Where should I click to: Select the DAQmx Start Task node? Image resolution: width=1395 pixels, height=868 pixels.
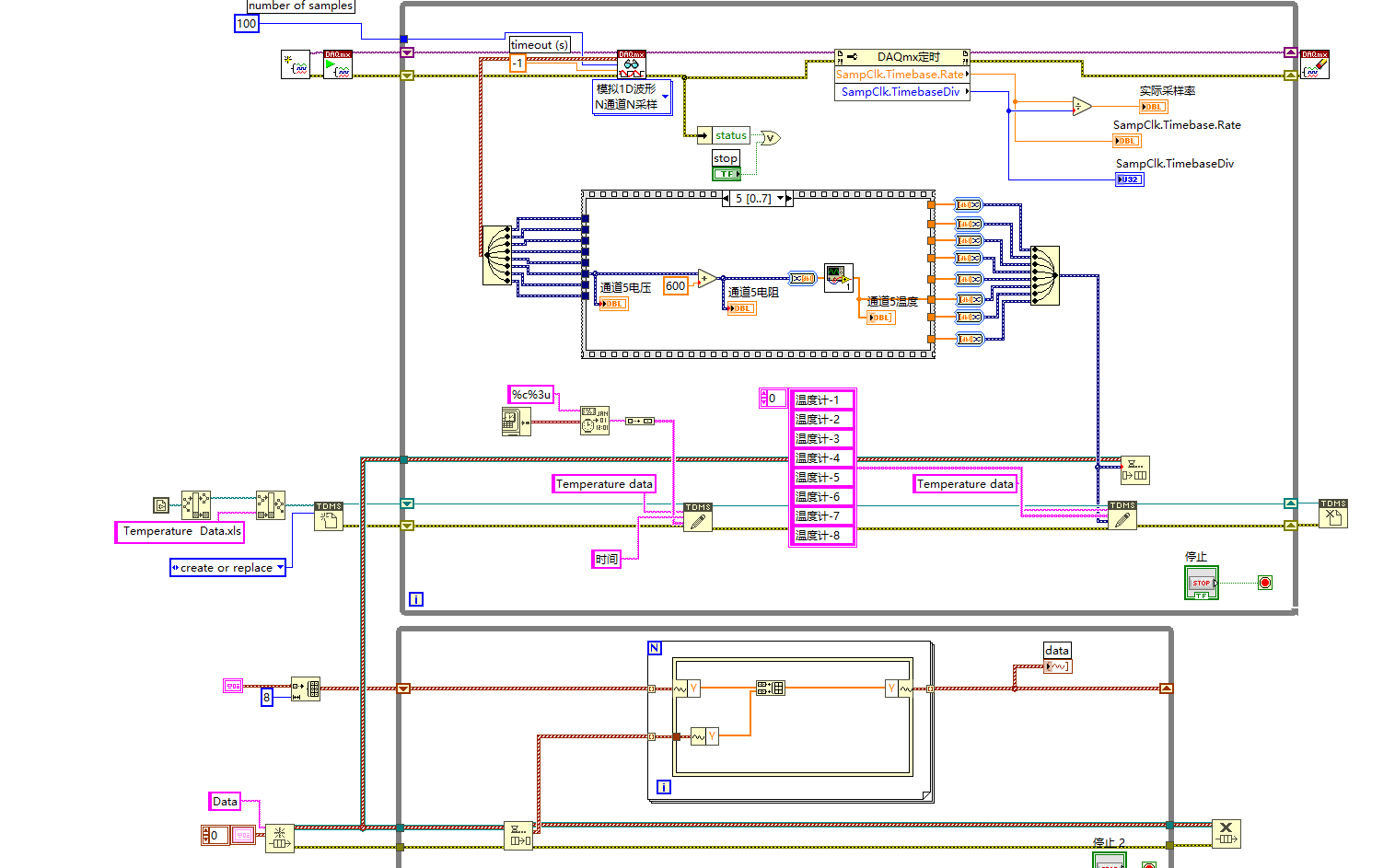pyautogui.click(x=338, y=64)
